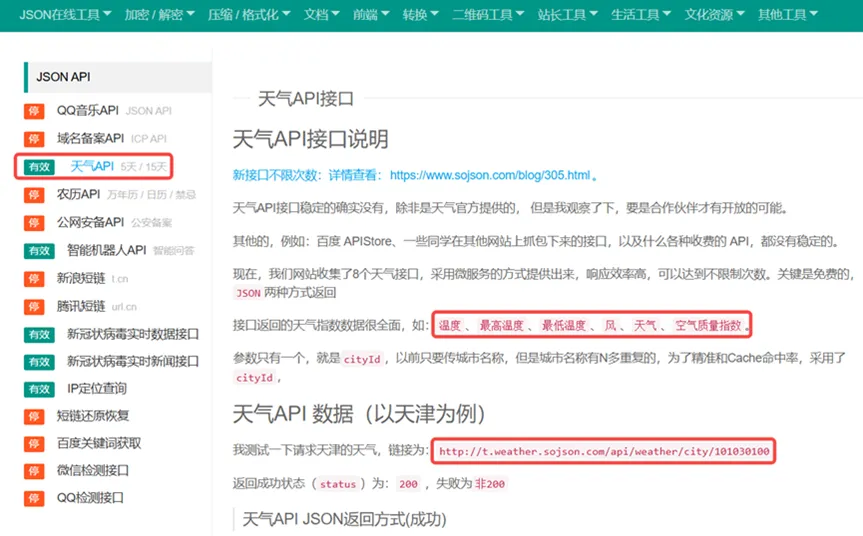
Task: Click the 有效 badge beside 智能机器人API
Action: [x=39, y=251]
